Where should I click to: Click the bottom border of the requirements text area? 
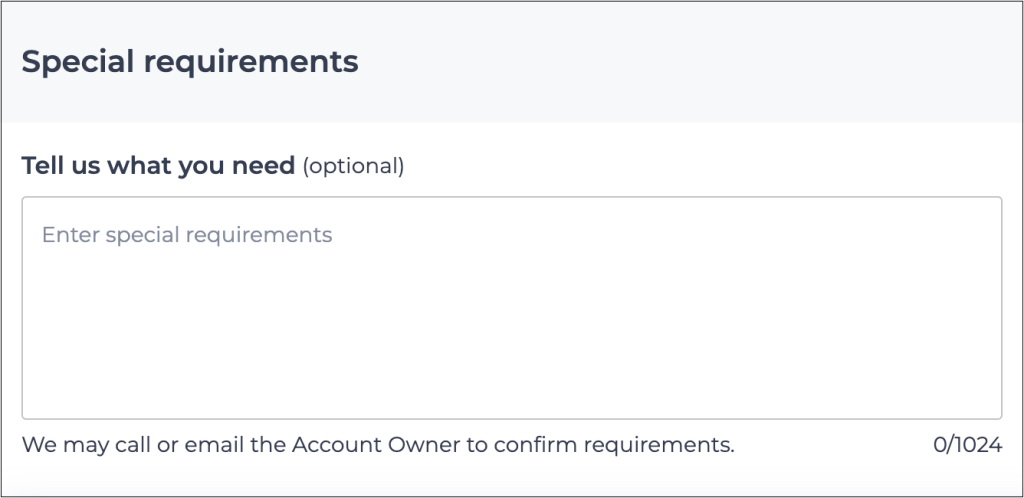(x=511, y=418)
